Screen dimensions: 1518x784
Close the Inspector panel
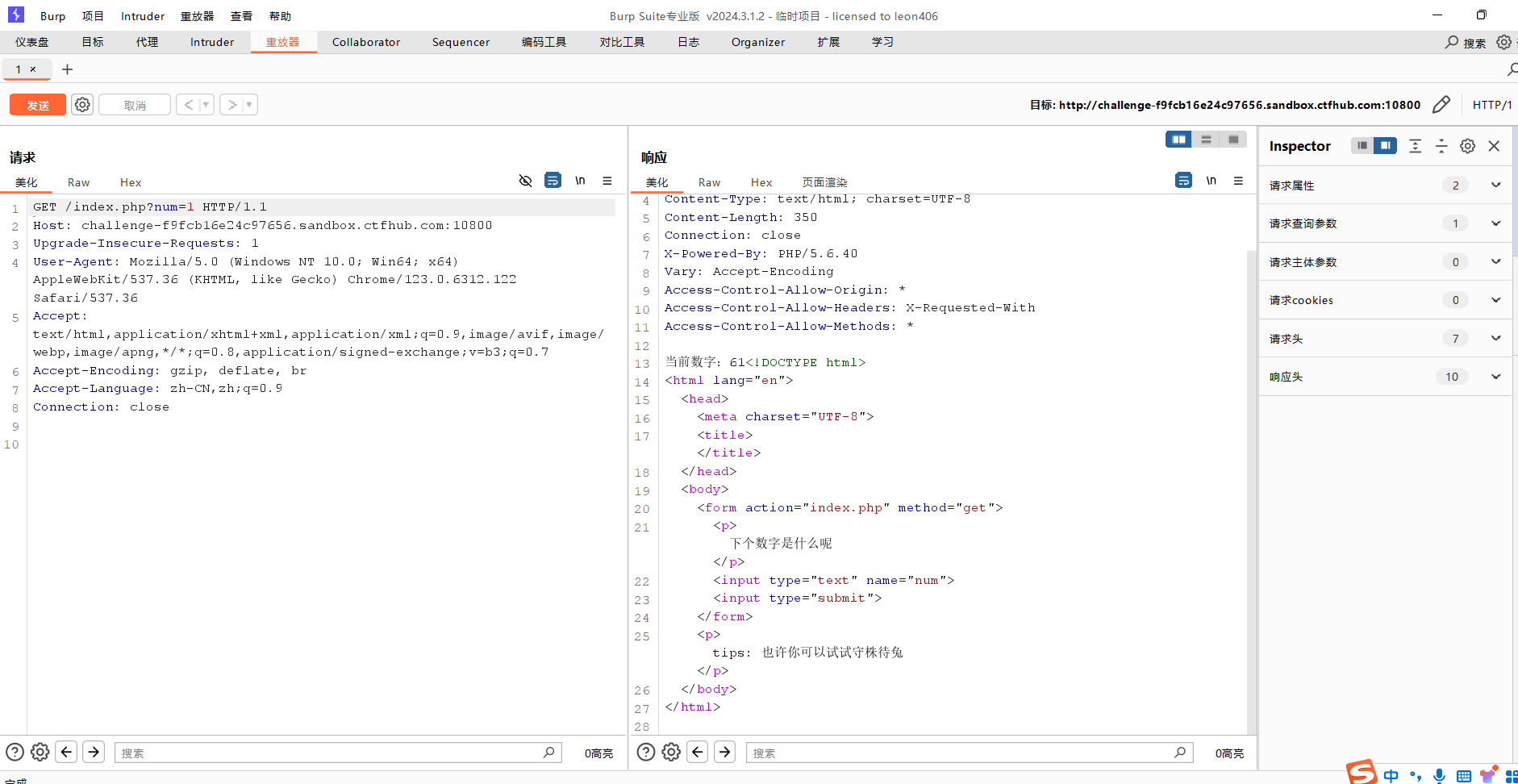[1494, 146]
